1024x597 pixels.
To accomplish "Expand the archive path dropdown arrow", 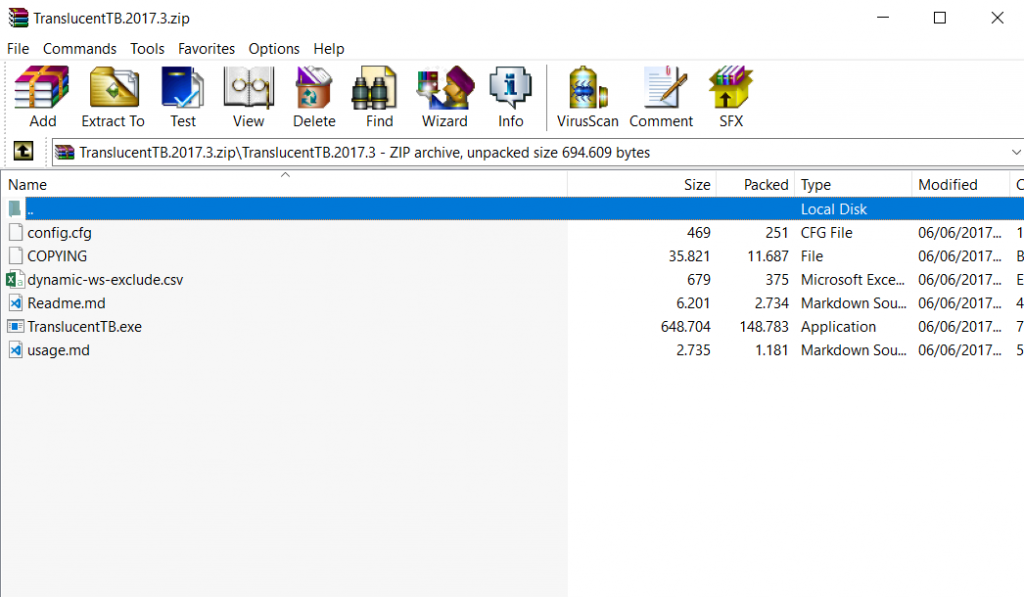I will tap(1016, 152).
